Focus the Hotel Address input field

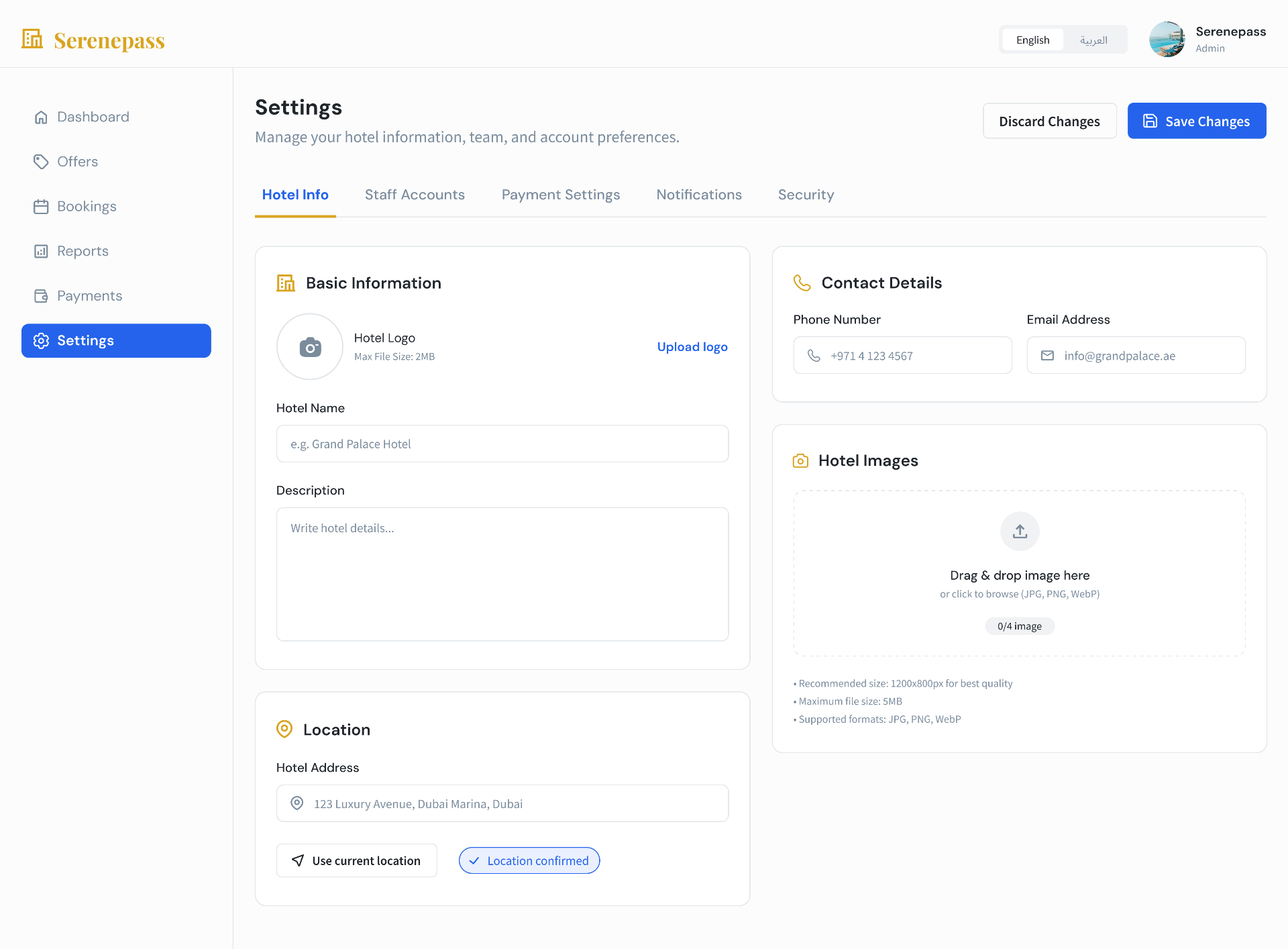(502, 803)
